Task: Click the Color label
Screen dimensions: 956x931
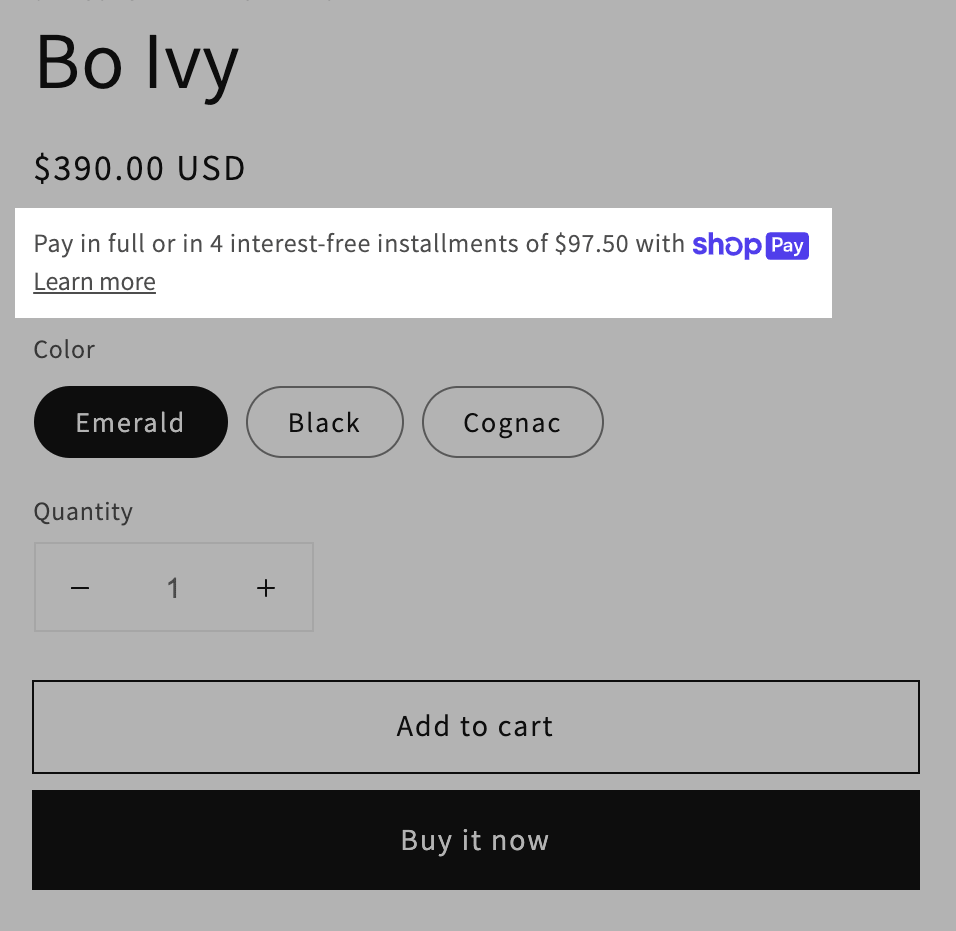Action: coord(65,350)
